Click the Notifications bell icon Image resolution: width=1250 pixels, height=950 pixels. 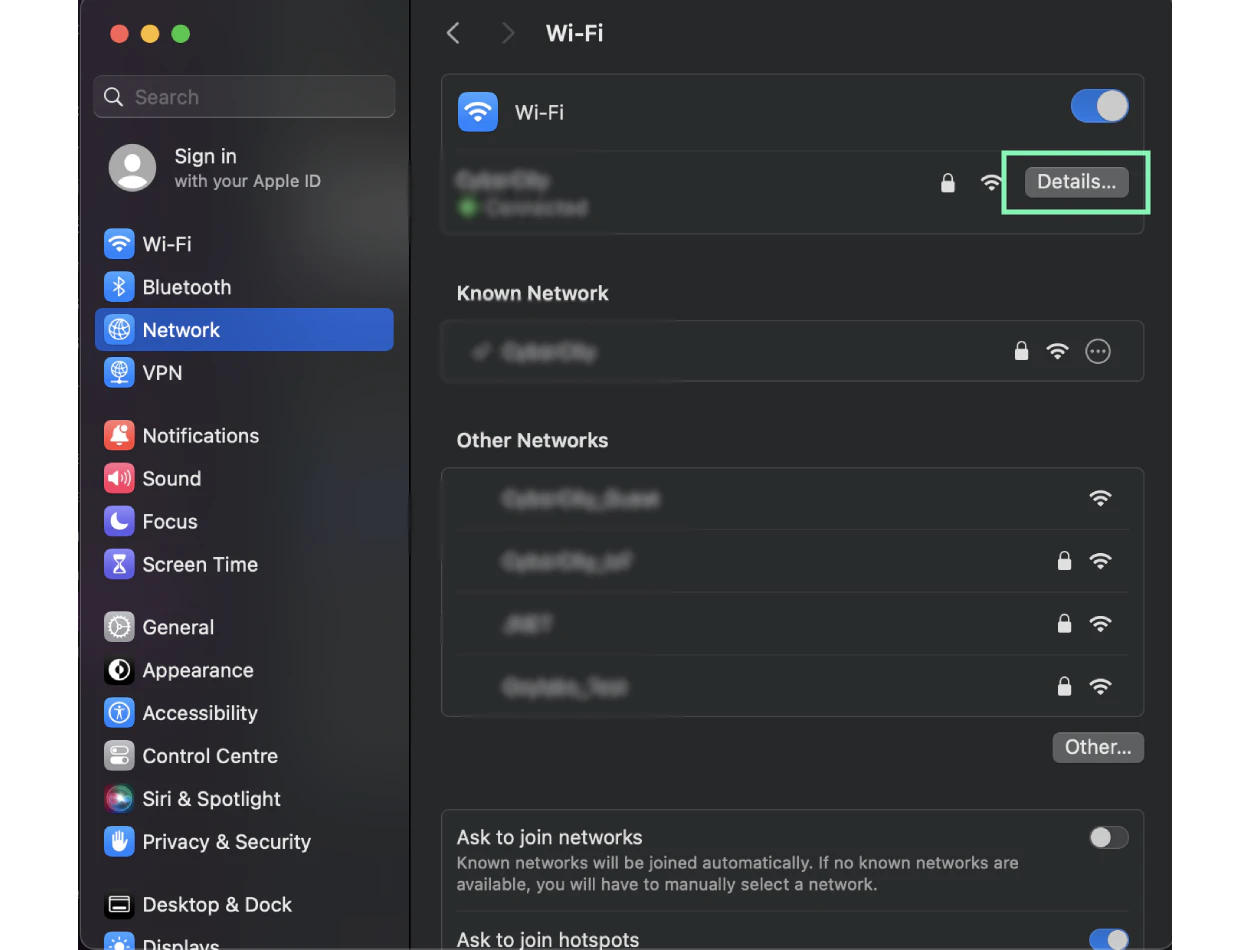click(x=119, y=436)
